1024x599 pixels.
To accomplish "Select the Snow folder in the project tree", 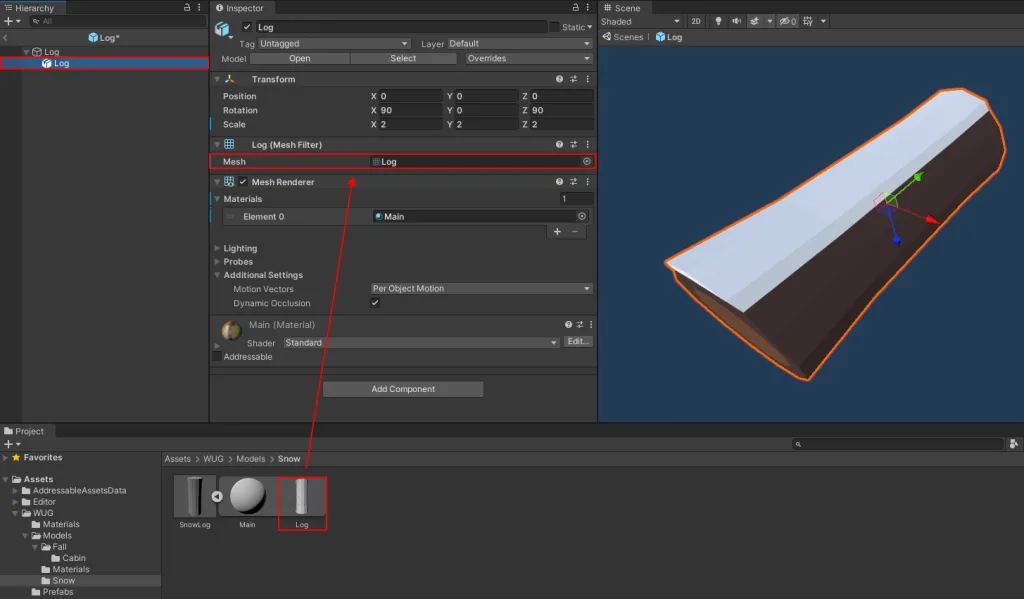I will (x=63, y=580).
